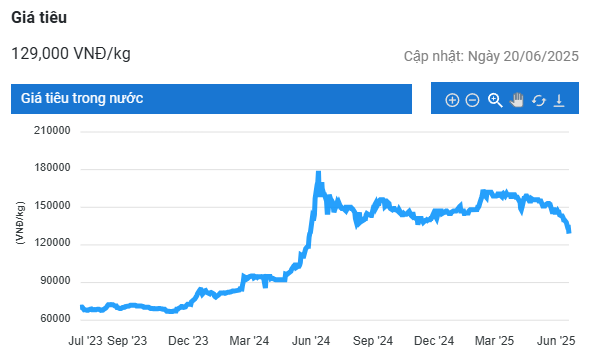Click the Mar '24 x-axis label
The image size is (591, 362).
pos(249,341)
